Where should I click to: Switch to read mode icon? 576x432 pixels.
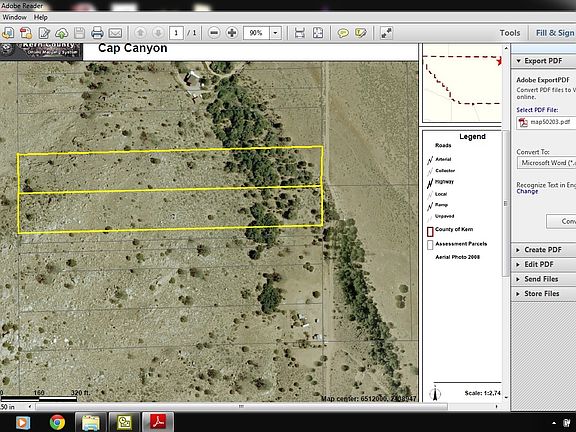386,33
